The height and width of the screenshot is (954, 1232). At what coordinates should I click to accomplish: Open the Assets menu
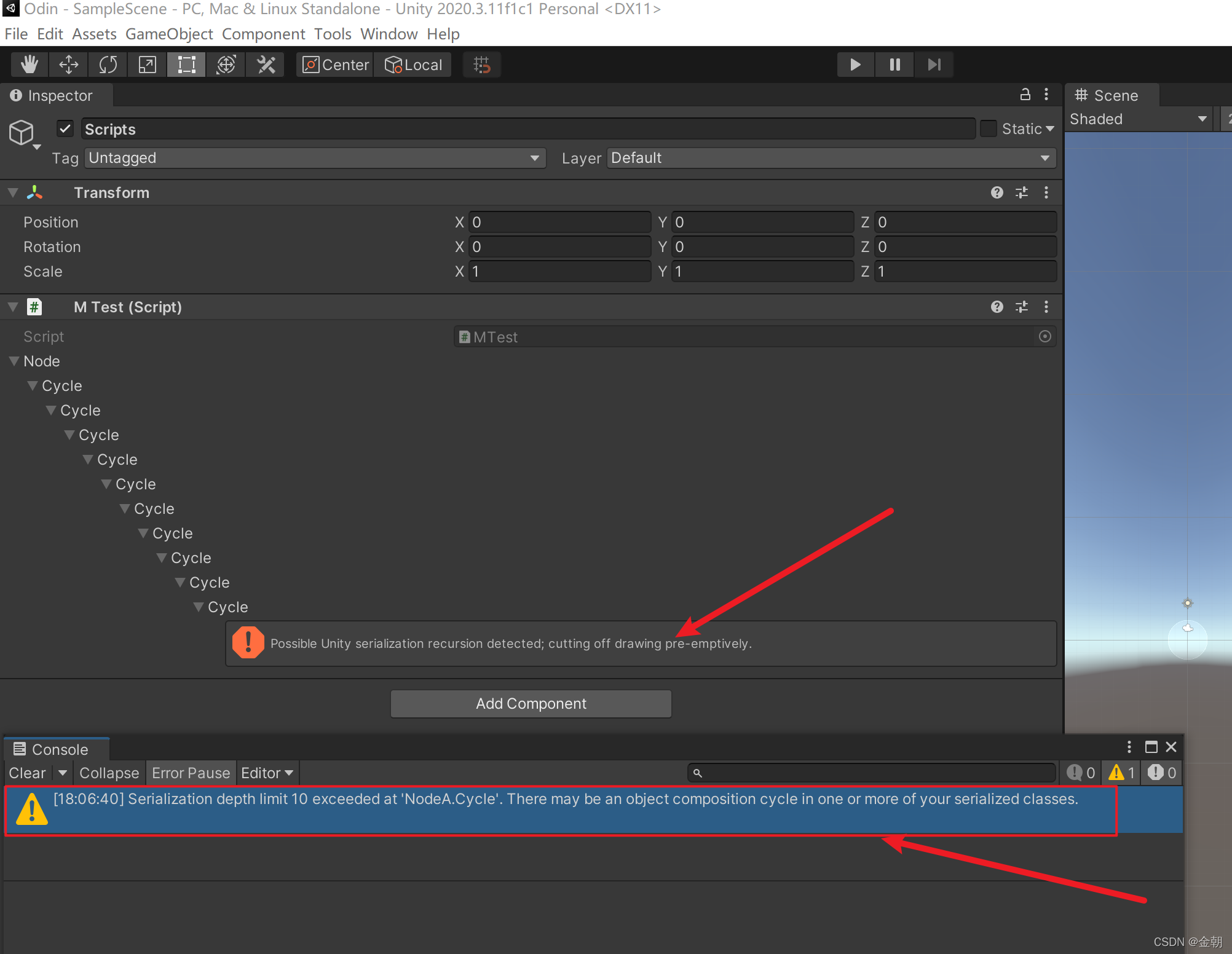pyautogui.click(x=95, y=33)
